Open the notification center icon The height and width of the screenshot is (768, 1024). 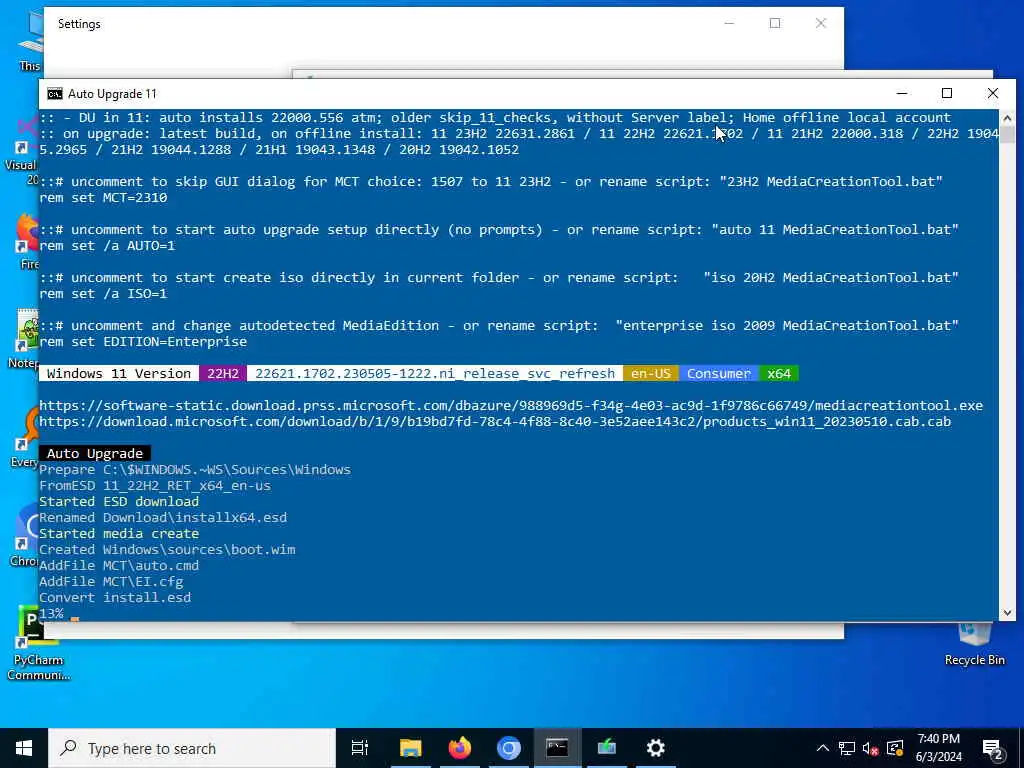coord(993,749)
